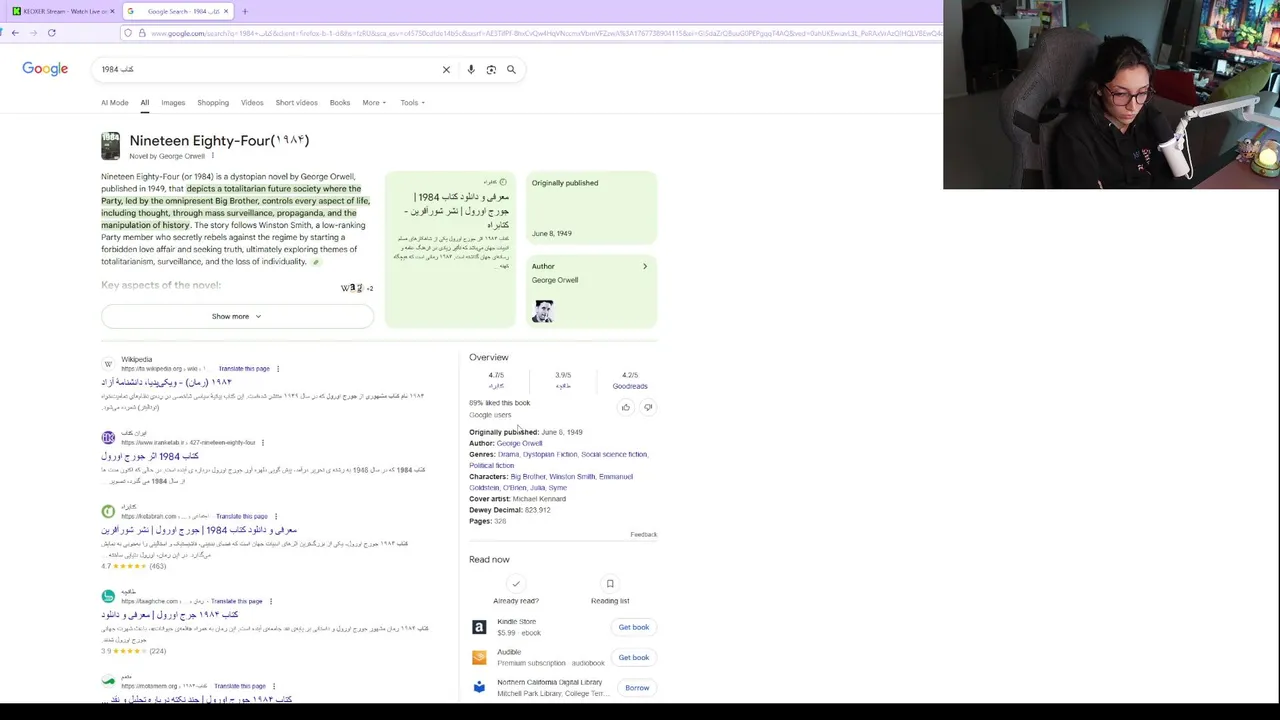This screenshot has width=1280, height=720.
Task: Switch to AI Mode tab
Action: [114, 102]
